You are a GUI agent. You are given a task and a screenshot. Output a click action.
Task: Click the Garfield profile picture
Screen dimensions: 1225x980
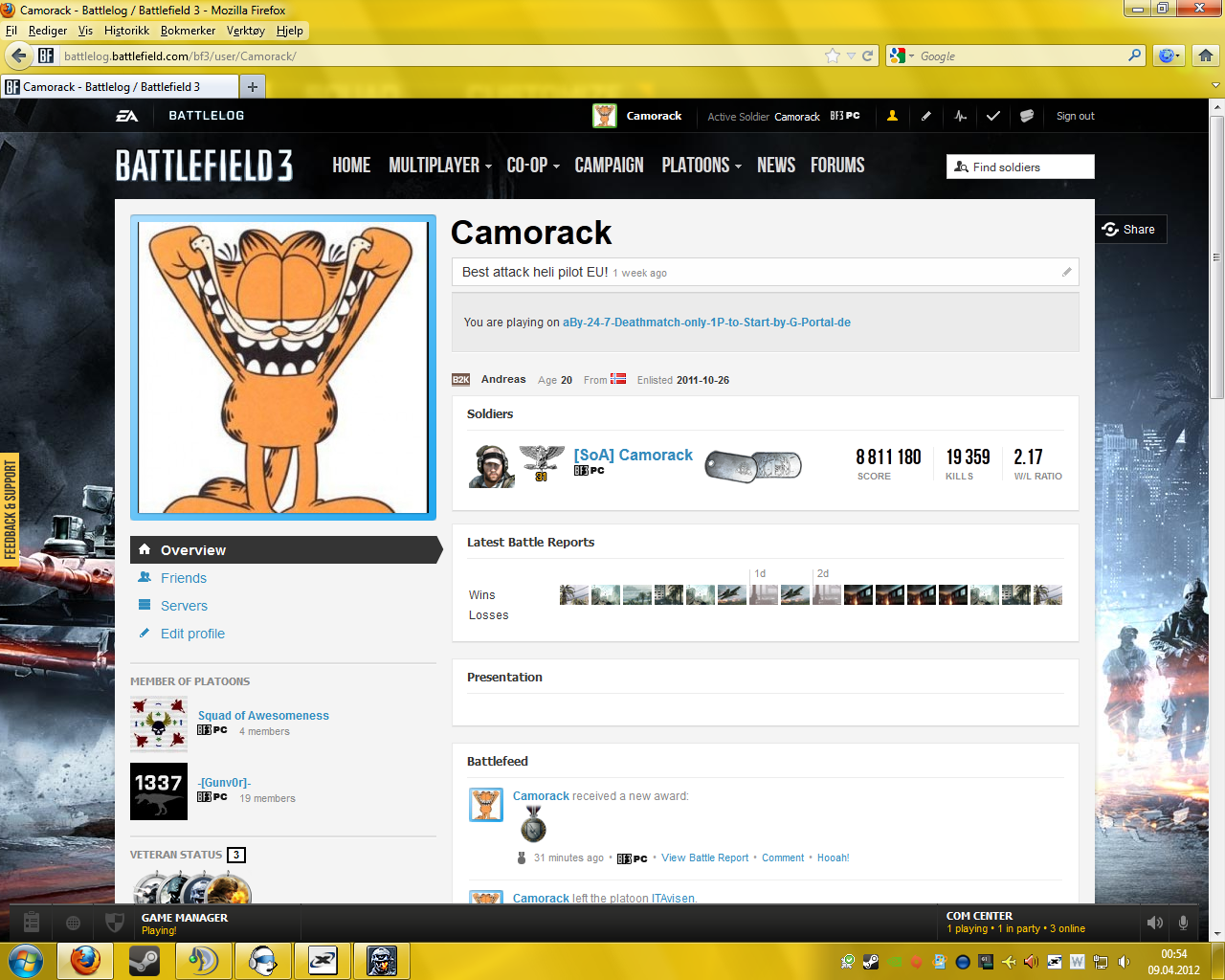283,367
